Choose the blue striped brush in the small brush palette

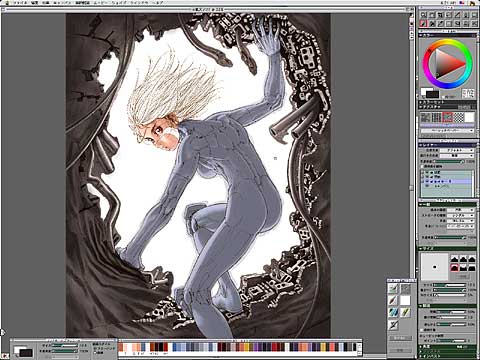[x=394, y=312]
